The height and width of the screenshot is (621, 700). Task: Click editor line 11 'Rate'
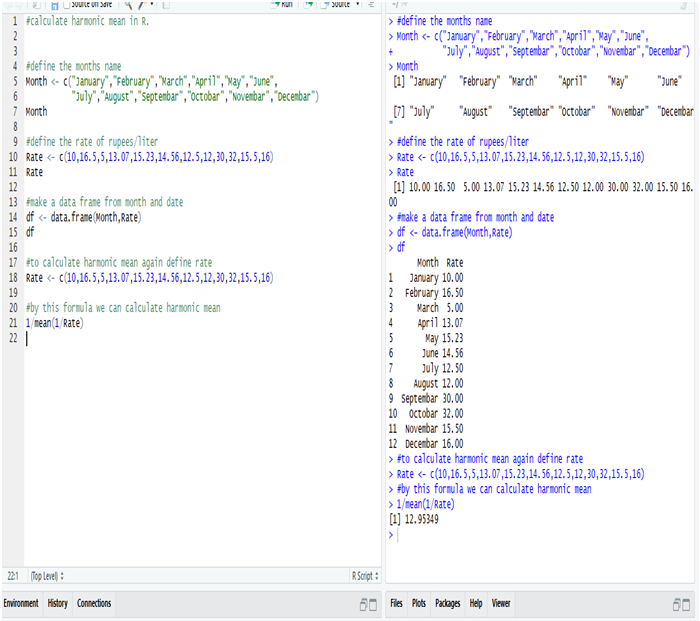coord(34,172)
